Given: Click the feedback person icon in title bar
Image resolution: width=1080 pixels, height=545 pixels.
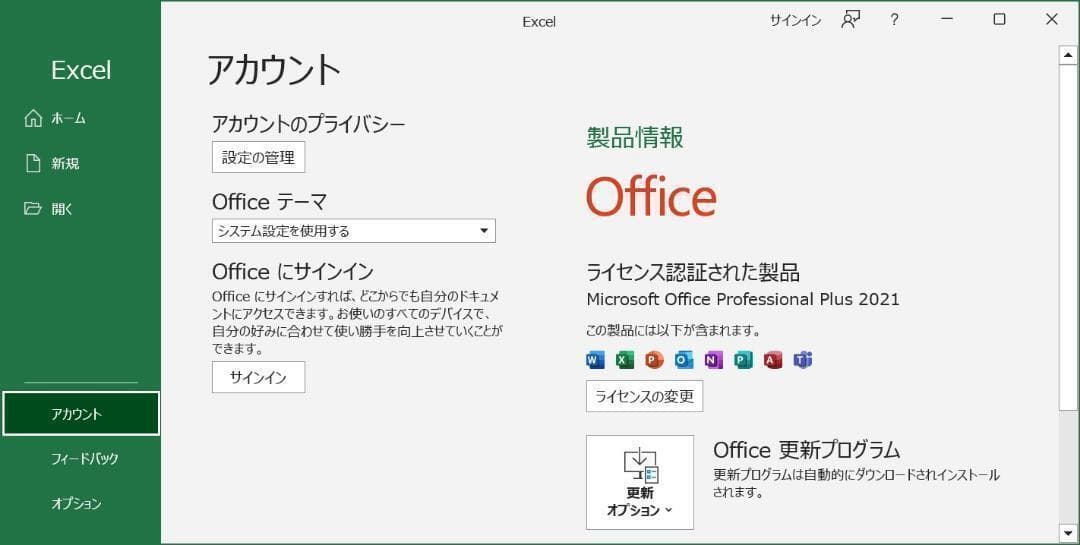Looking at the screenshot, I should (x=850, y=20).
